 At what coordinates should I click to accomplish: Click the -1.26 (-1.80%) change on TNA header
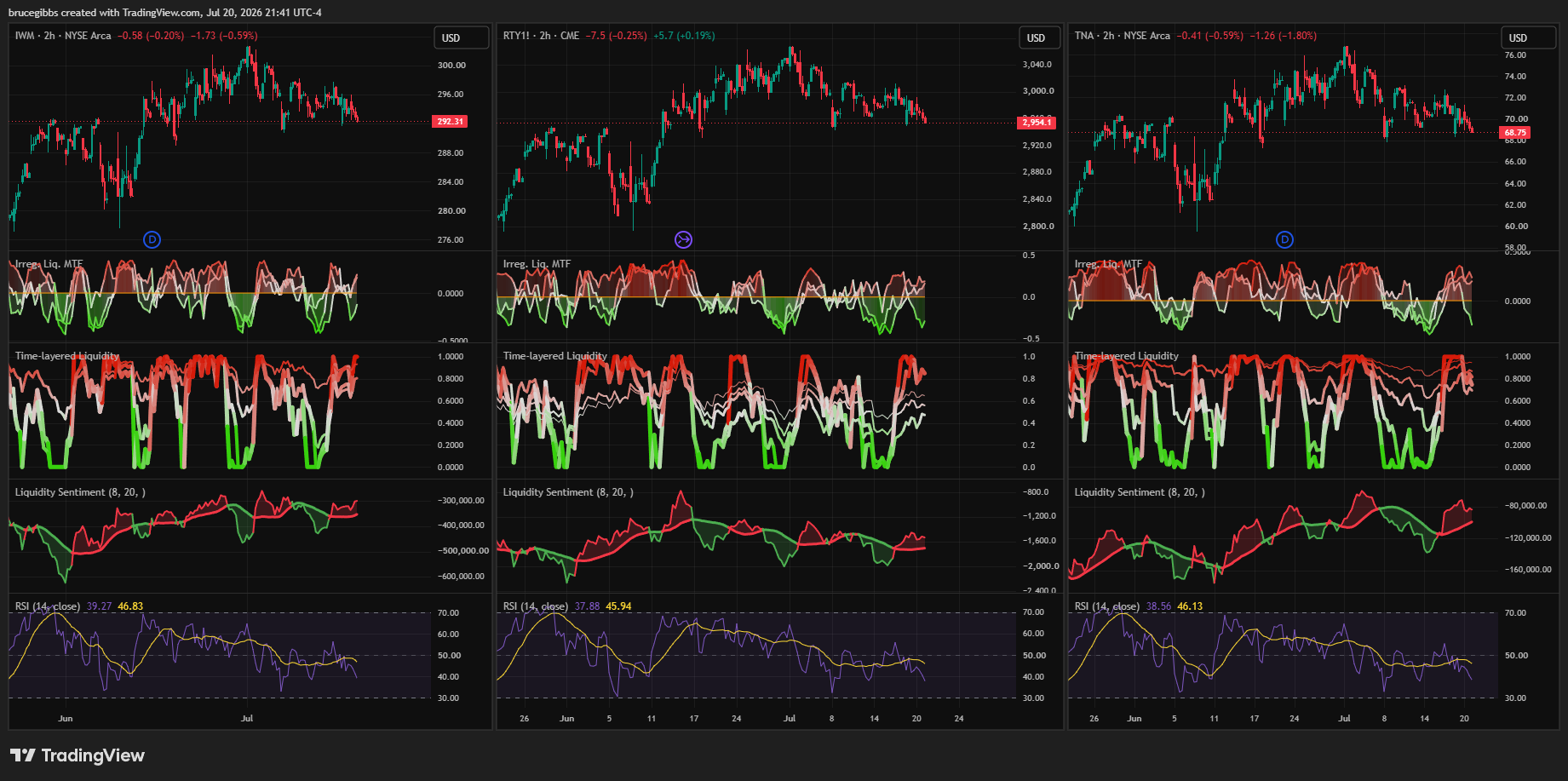pyautogui.click(x=1284, y=36)
